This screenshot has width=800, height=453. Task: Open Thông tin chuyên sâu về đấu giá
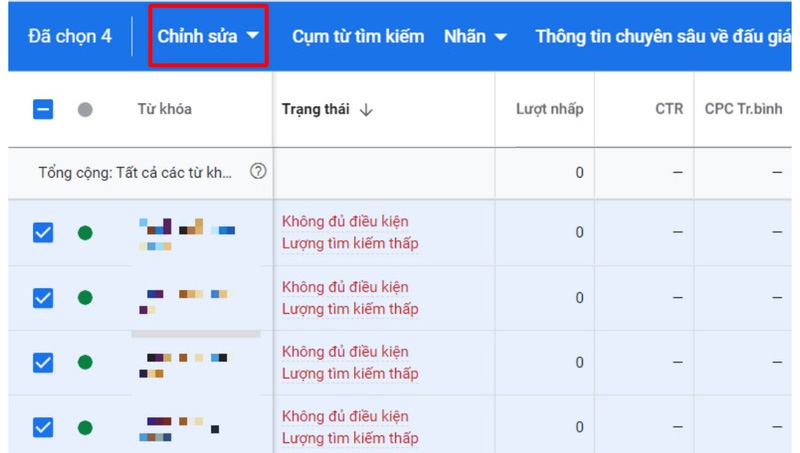[x=660, y=36]
